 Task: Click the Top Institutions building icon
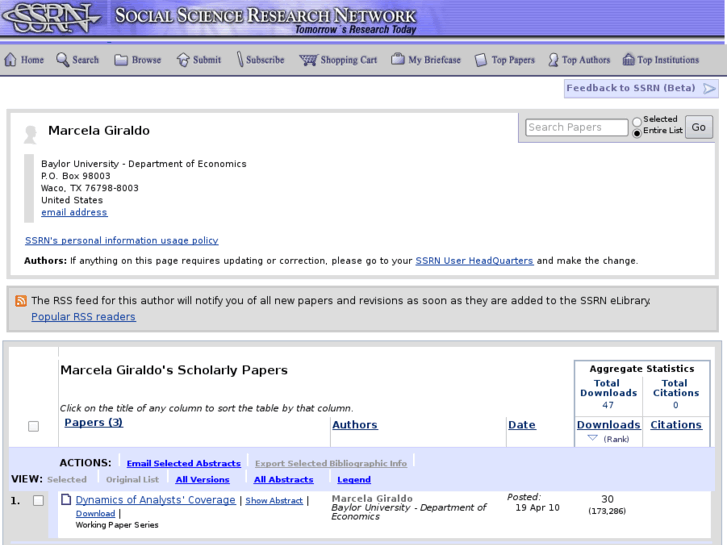tap(628, 59)
